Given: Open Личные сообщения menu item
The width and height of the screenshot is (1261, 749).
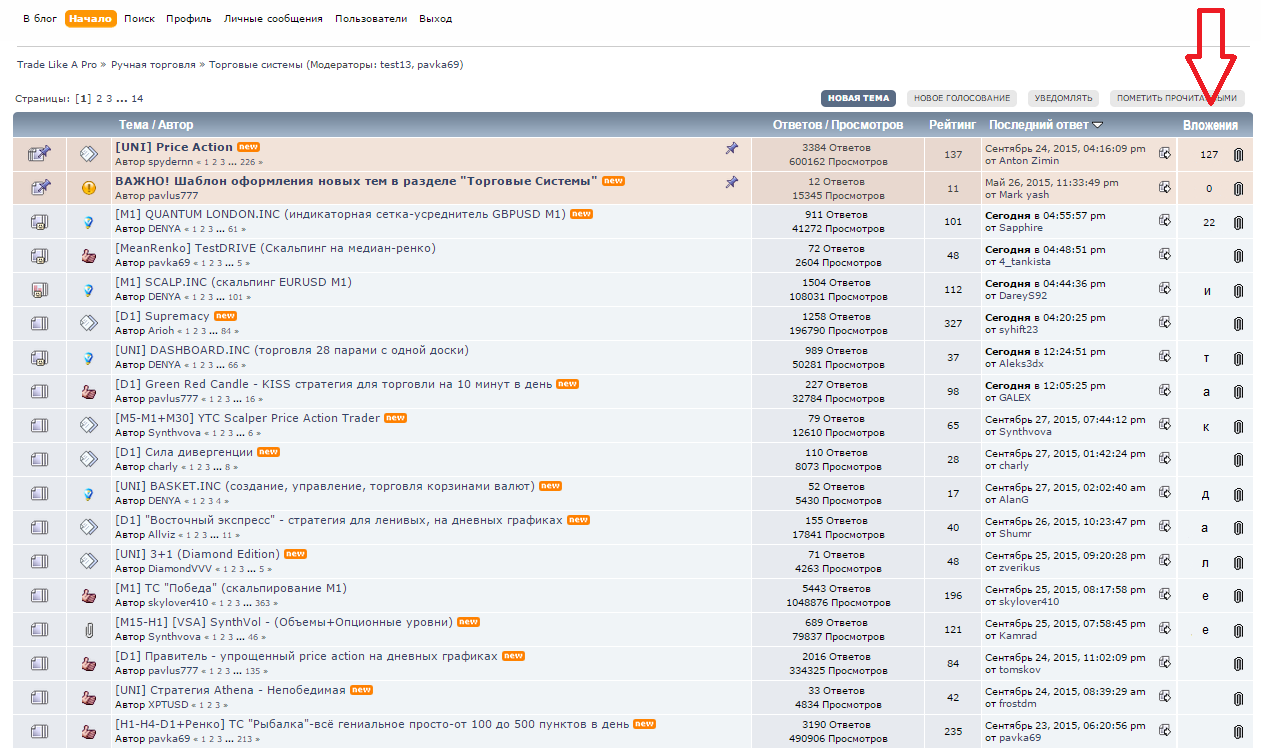Looking at the screenshot, I should pyautogui.click(x=273, y=19).
